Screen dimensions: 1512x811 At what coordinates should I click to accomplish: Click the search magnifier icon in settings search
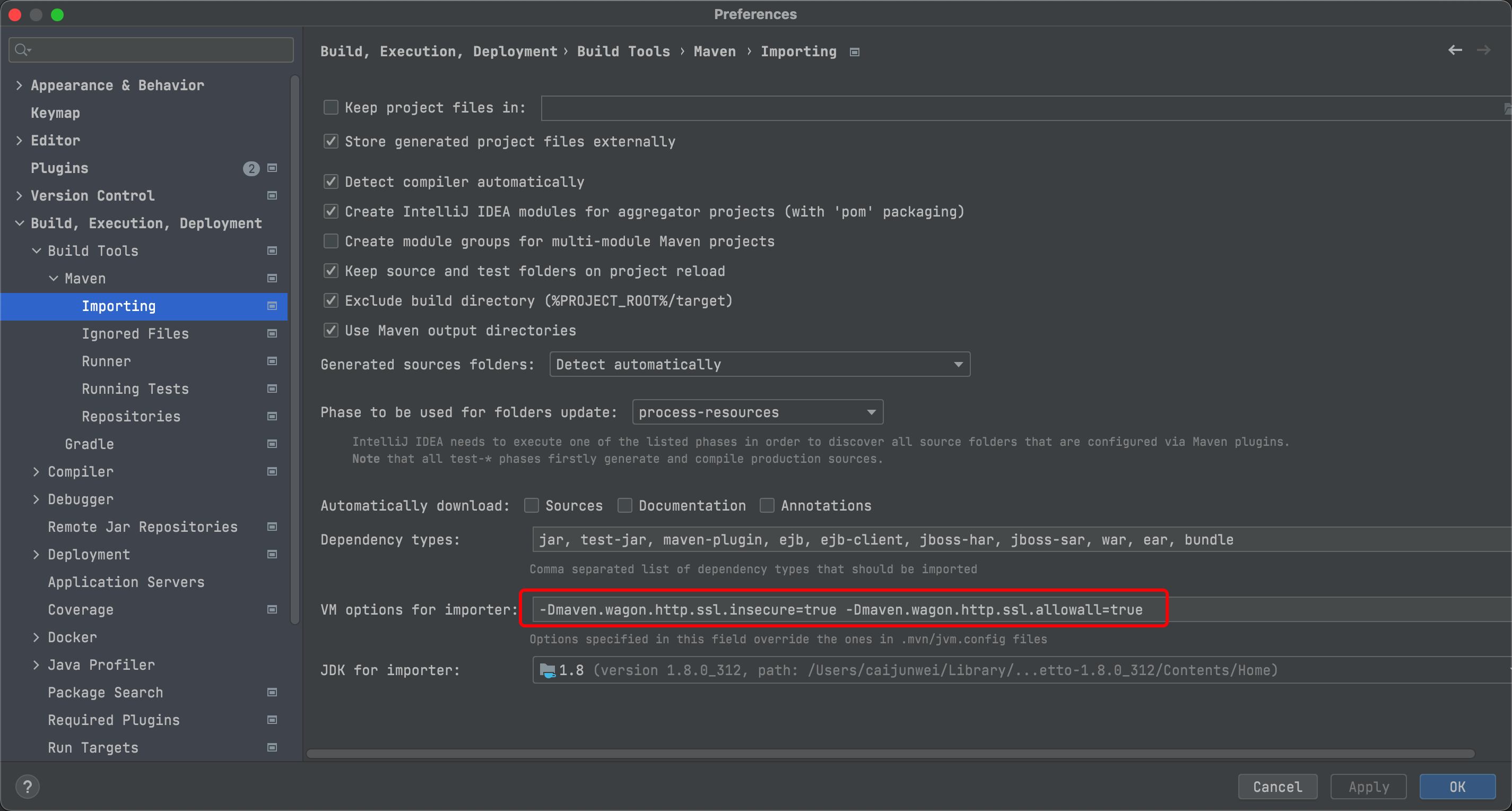(22, 50)
